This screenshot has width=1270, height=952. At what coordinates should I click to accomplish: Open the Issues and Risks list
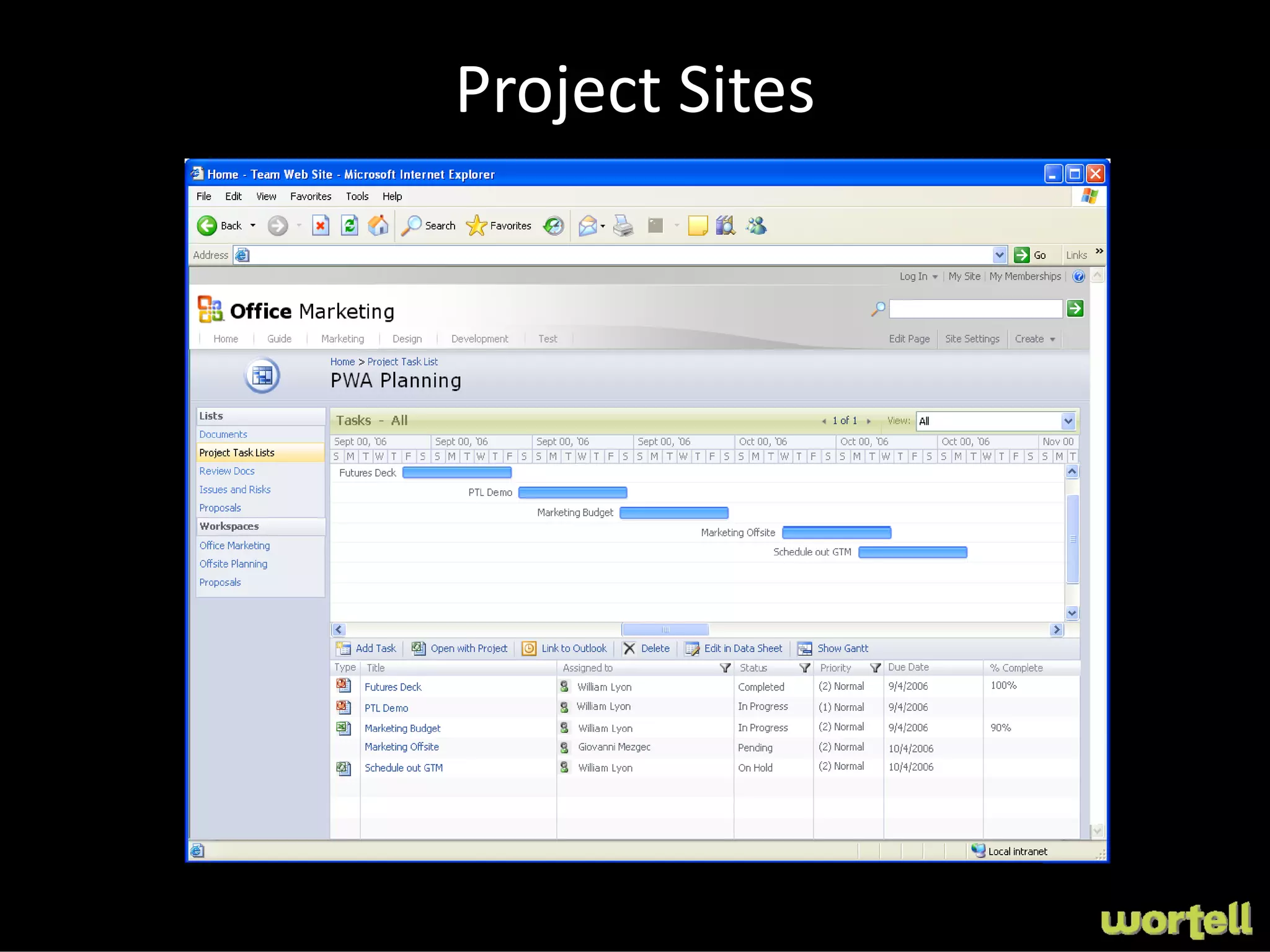(234, 490)
